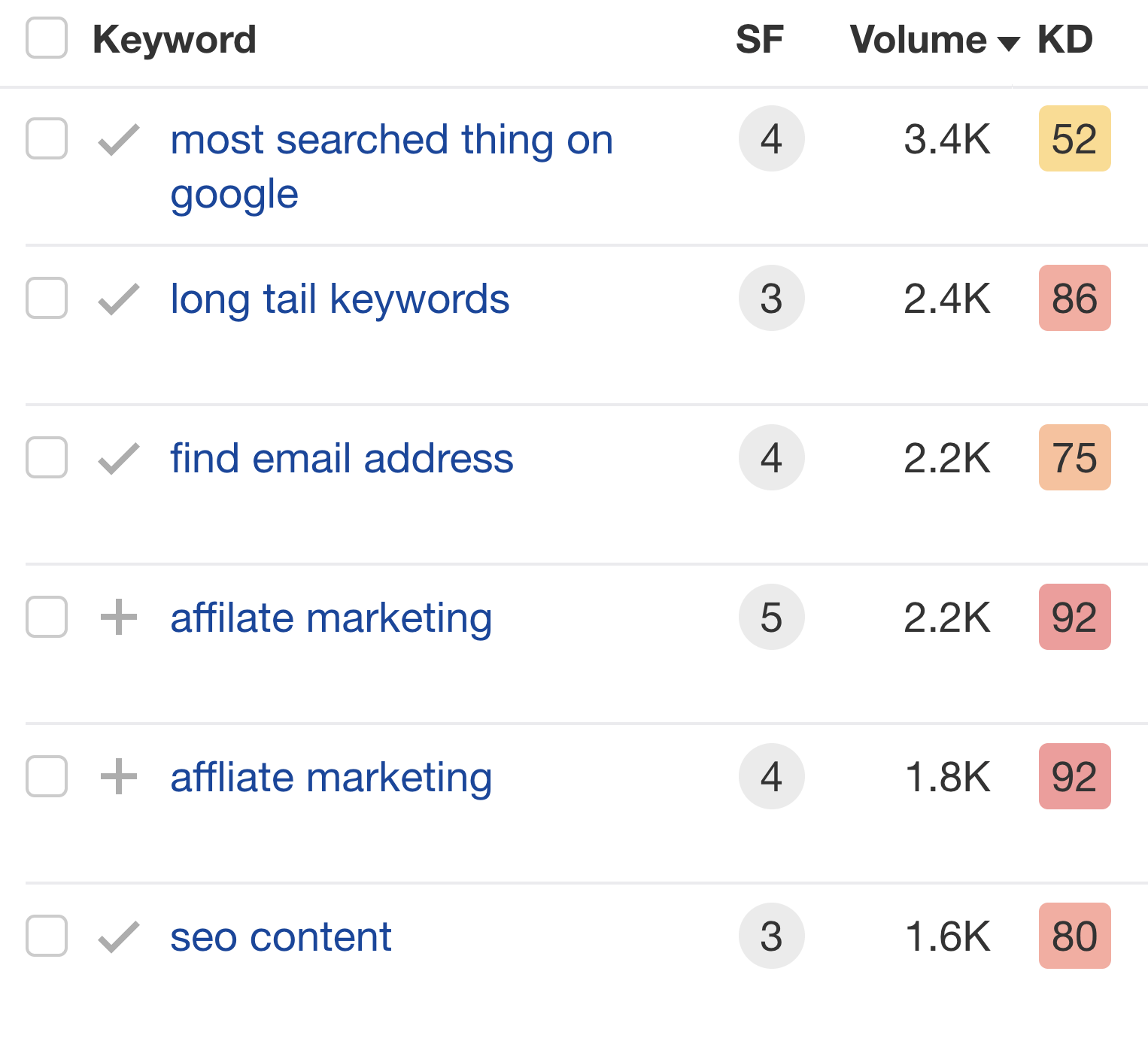
Task: Open SF circle for "affilate marketing"
Action: point(771,618)
